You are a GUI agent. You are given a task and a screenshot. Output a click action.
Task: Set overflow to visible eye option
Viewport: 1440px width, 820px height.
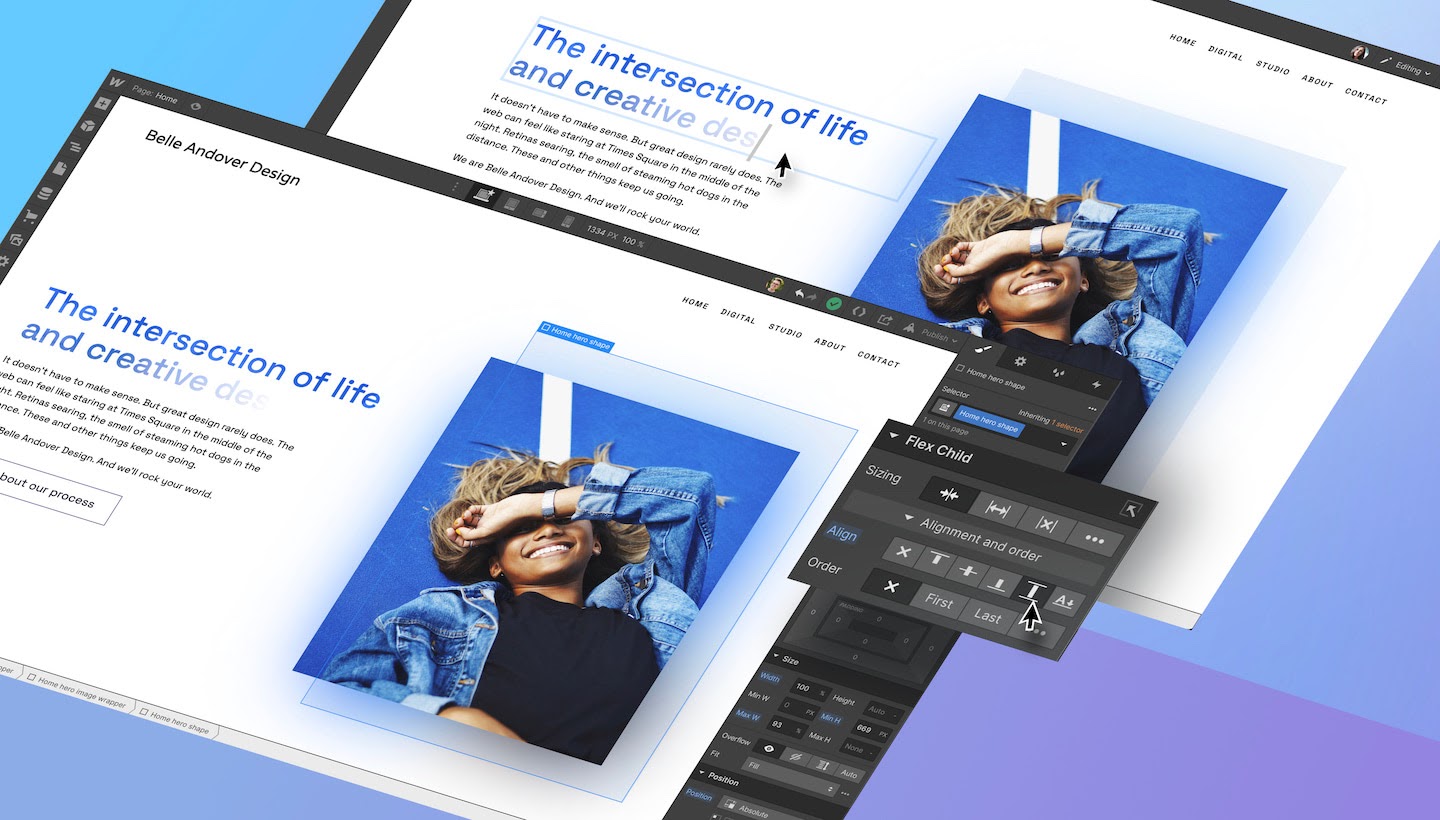coord(769,748)
